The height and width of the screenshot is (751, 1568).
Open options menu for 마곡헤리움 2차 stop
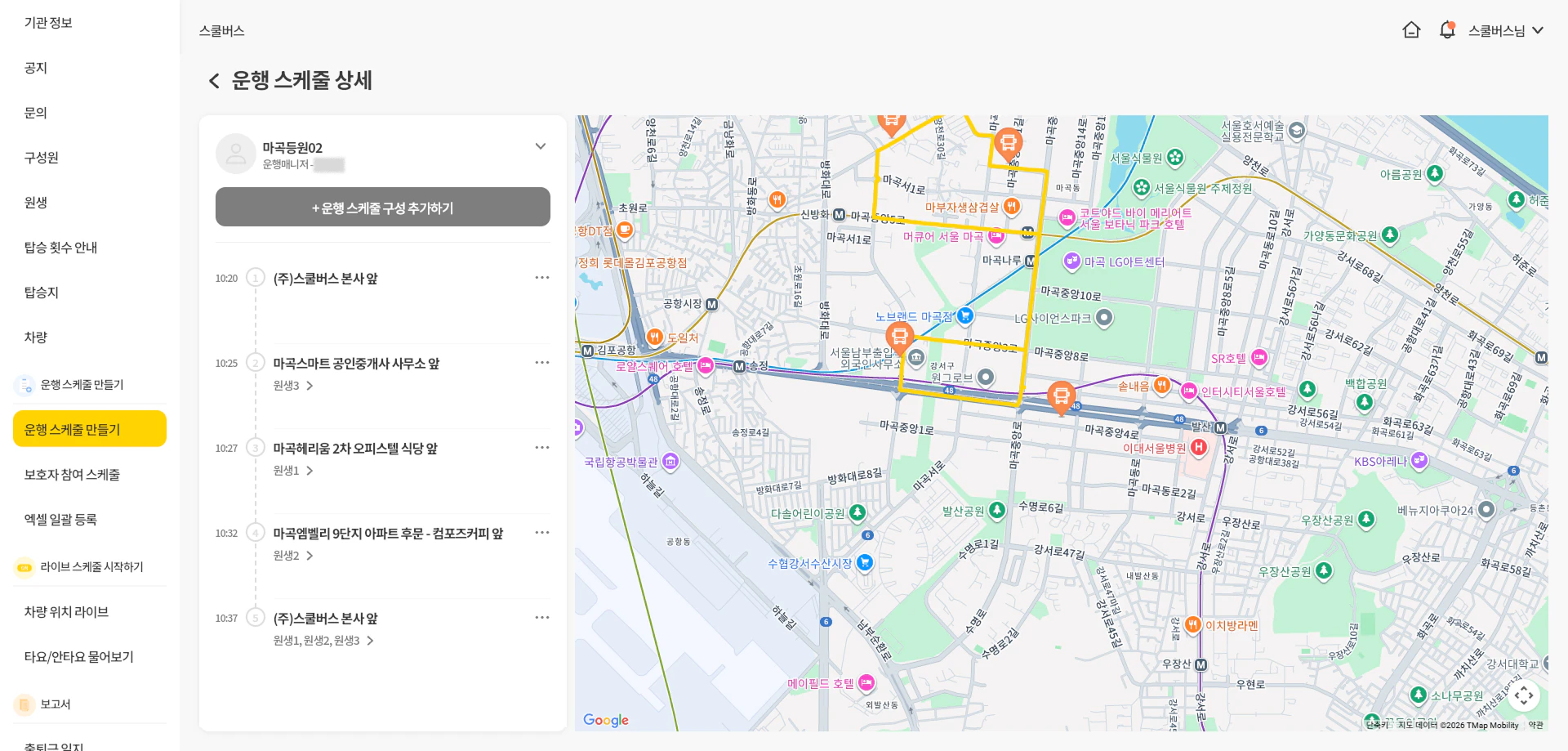[x=541, y=448]
